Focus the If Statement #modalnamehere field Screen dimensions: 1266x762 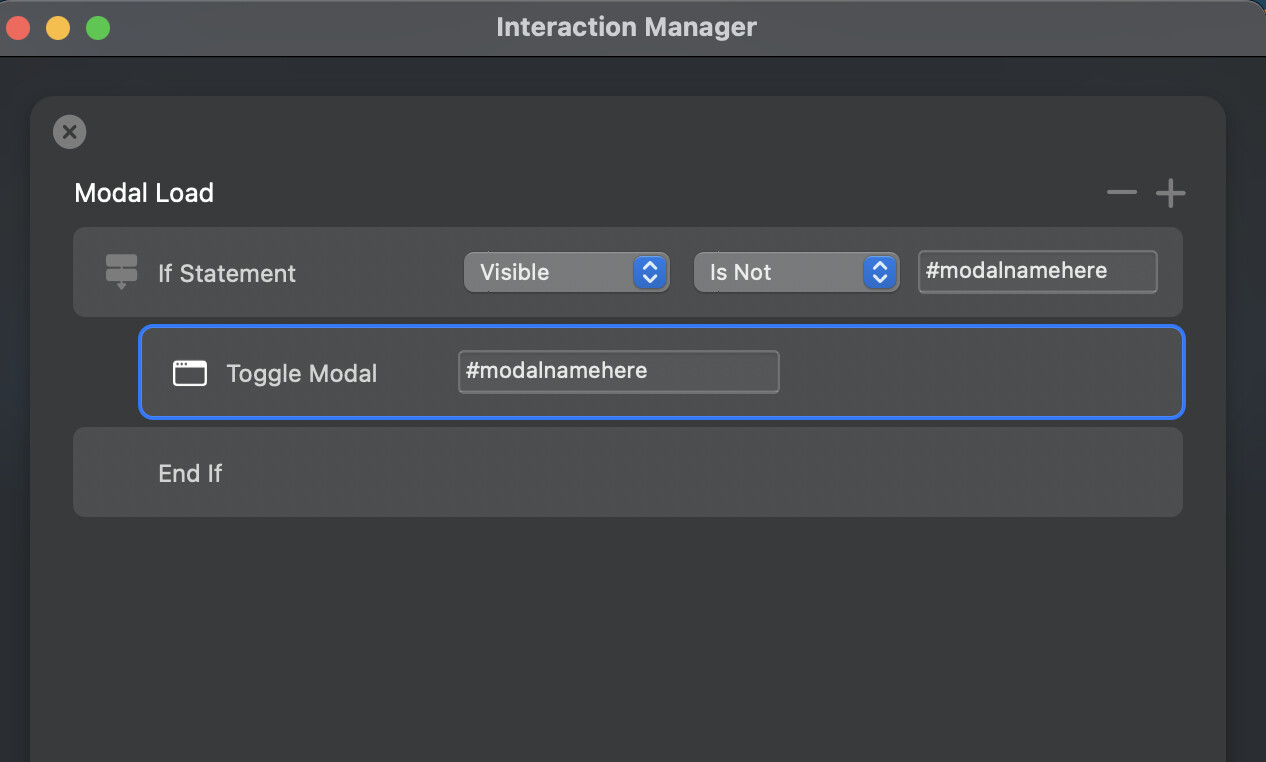pos(1037,271)
